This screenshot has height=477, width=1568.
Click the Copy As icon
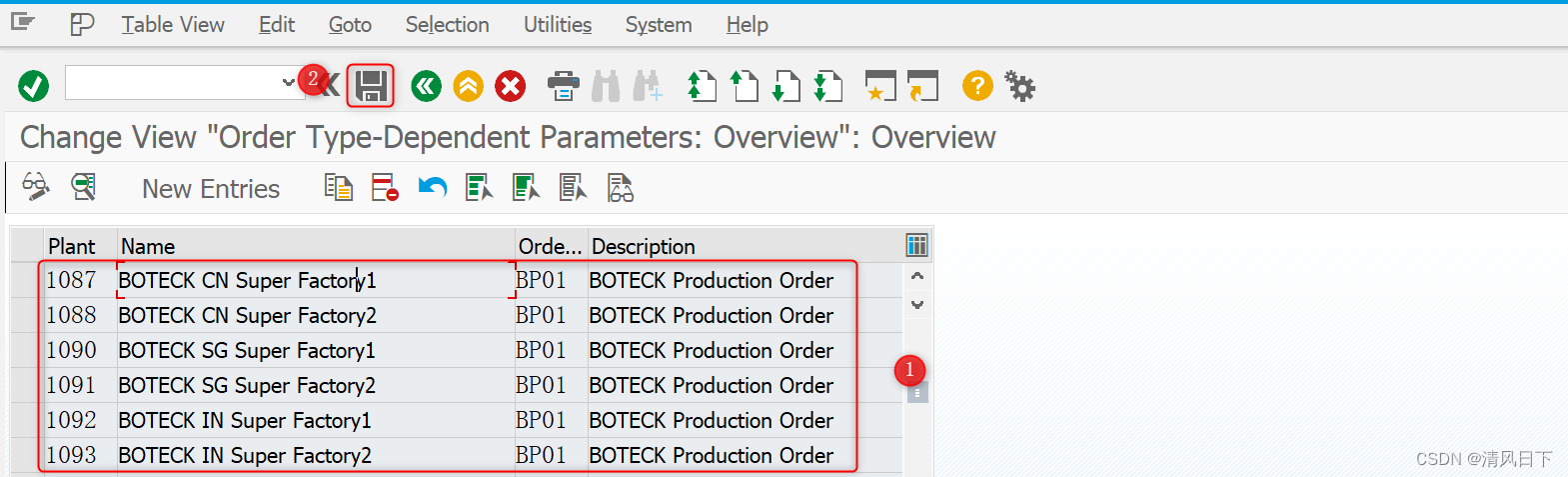[x=339, y=187]
